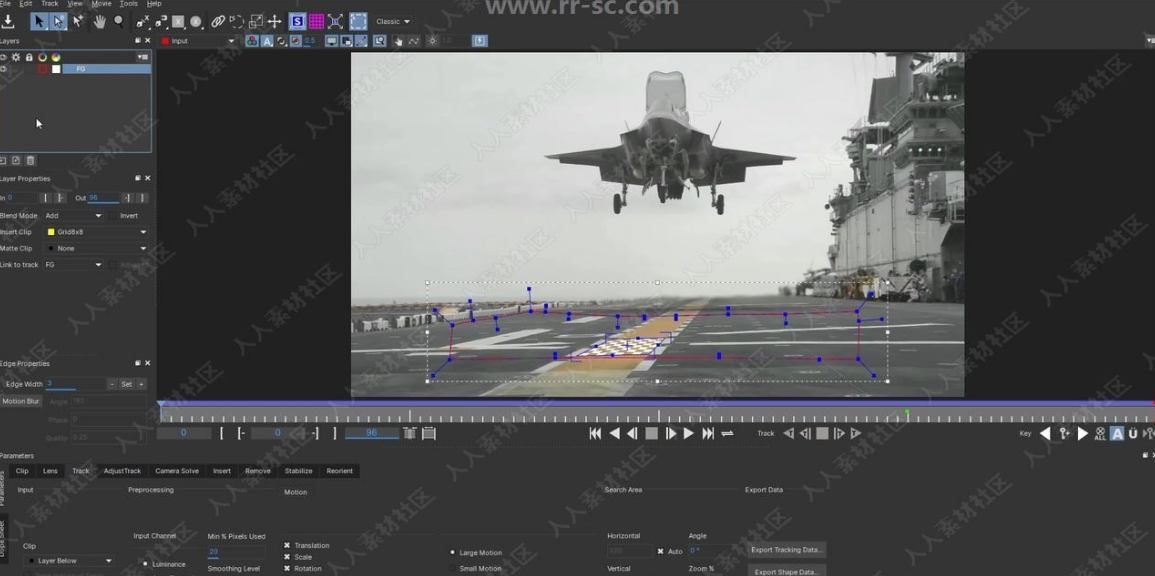1155x576 pixels.
Task: Uncheck the Rotation motion option
Action: point(287,569)
